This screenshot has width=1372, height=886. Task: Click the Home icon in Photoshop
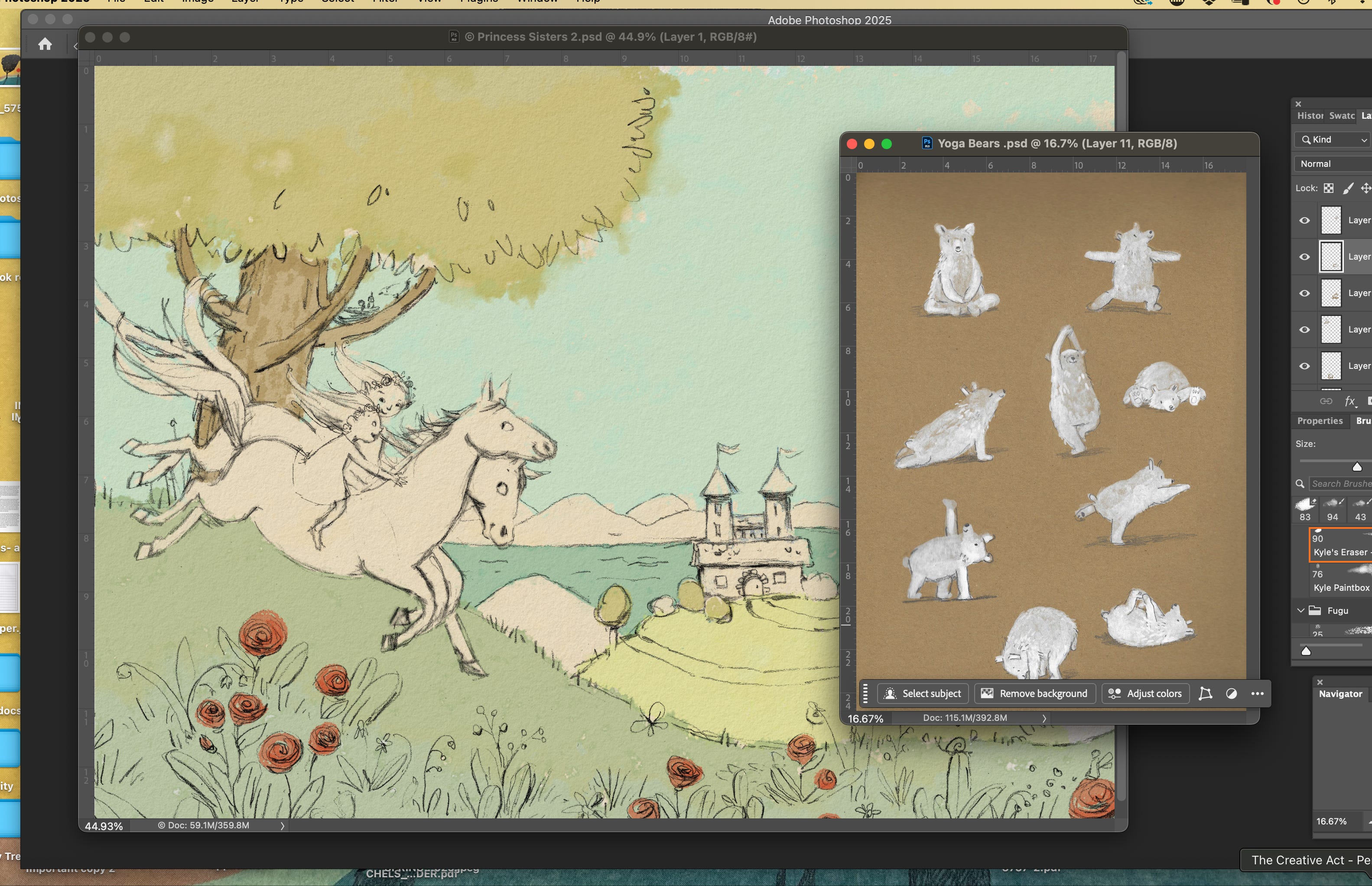(x=45, y=44)
